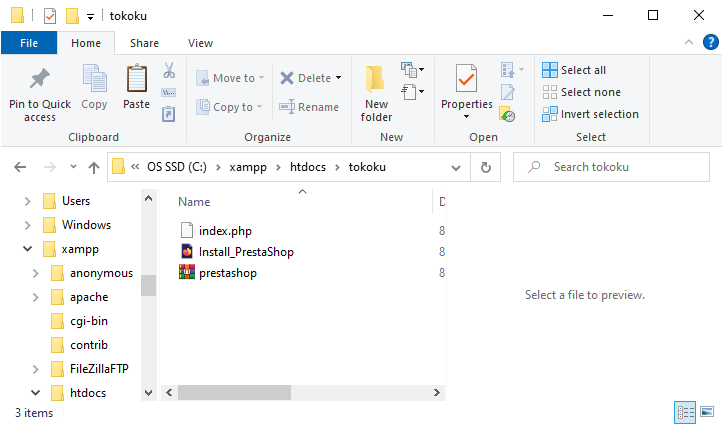This screenshot has width=723, height=425.
Task: Open Properties via the checkmark icon
Action: tap(466, 78)
